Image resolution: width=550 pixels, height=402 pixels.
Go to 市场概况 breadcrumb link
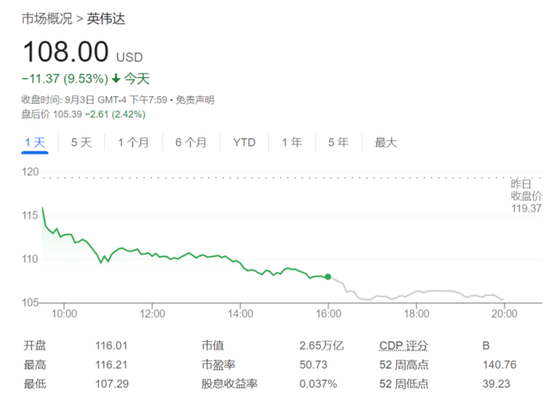[47, 19]
